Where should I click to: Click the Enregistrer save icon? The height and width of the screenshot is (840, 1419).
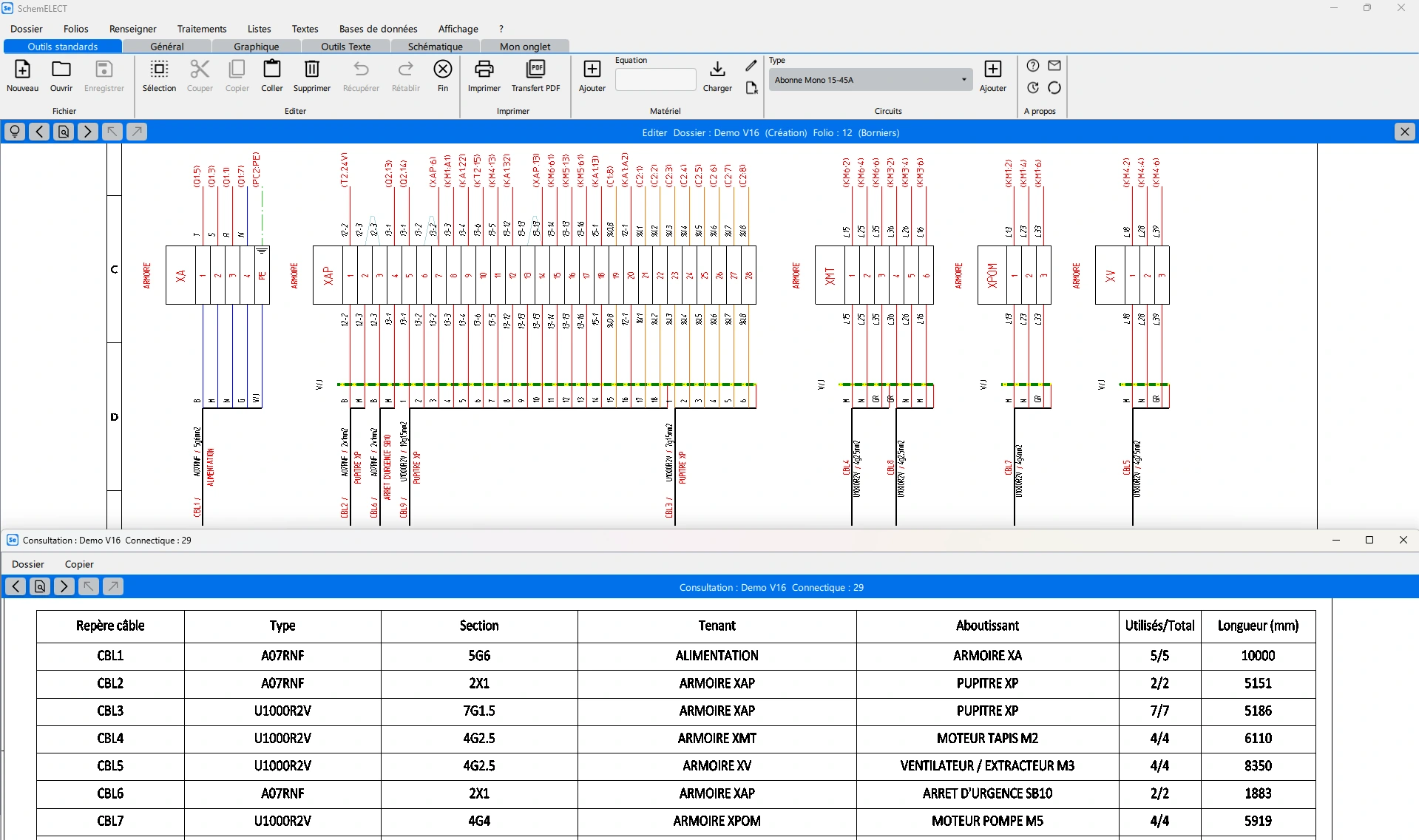tap(104, 70)
